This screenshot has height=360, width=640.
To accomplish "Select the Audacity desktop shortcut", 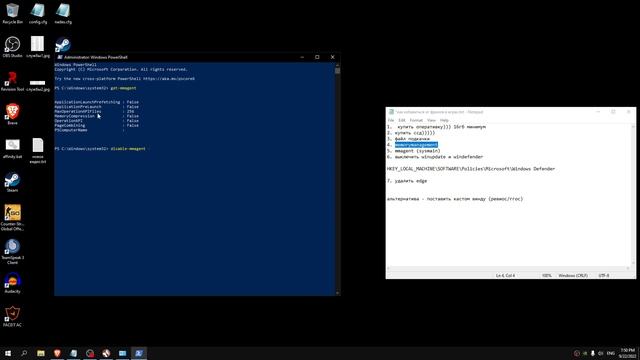I will pos(12,283).
